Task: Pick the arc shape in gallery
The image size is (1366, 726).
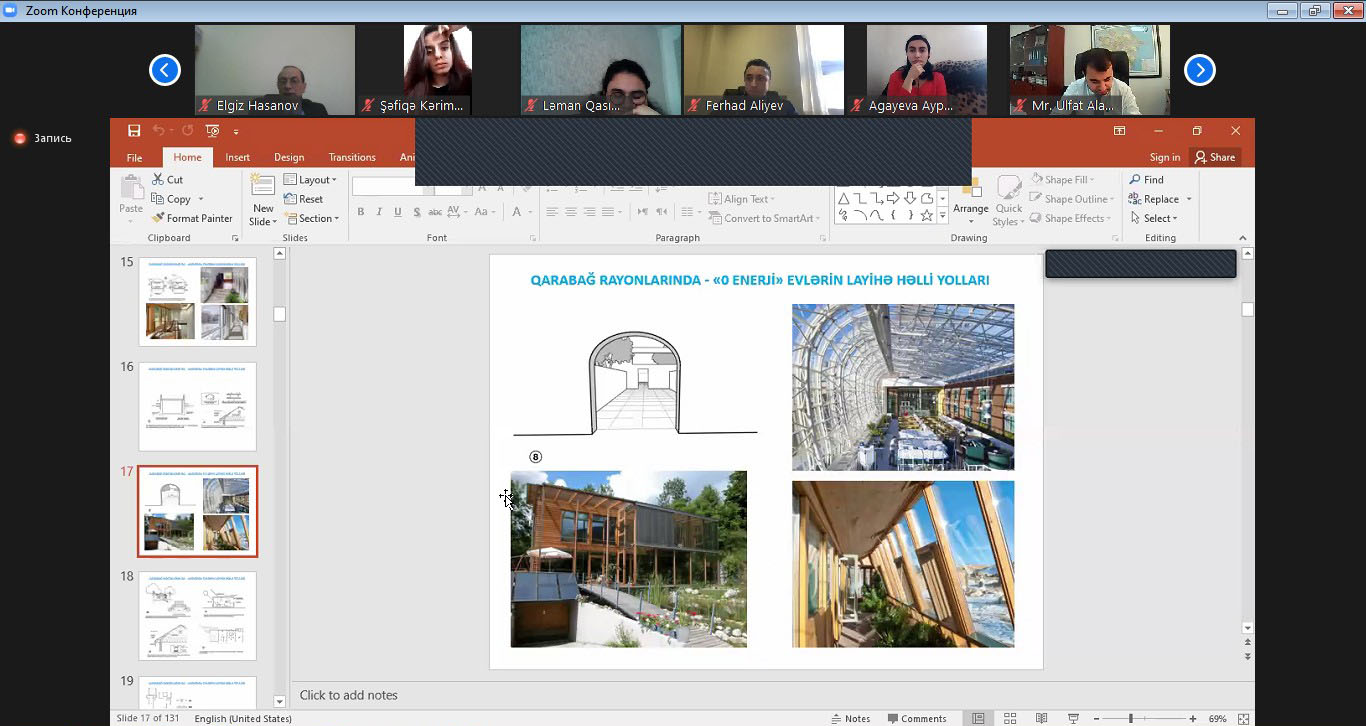Action: [x=860, y=215]
